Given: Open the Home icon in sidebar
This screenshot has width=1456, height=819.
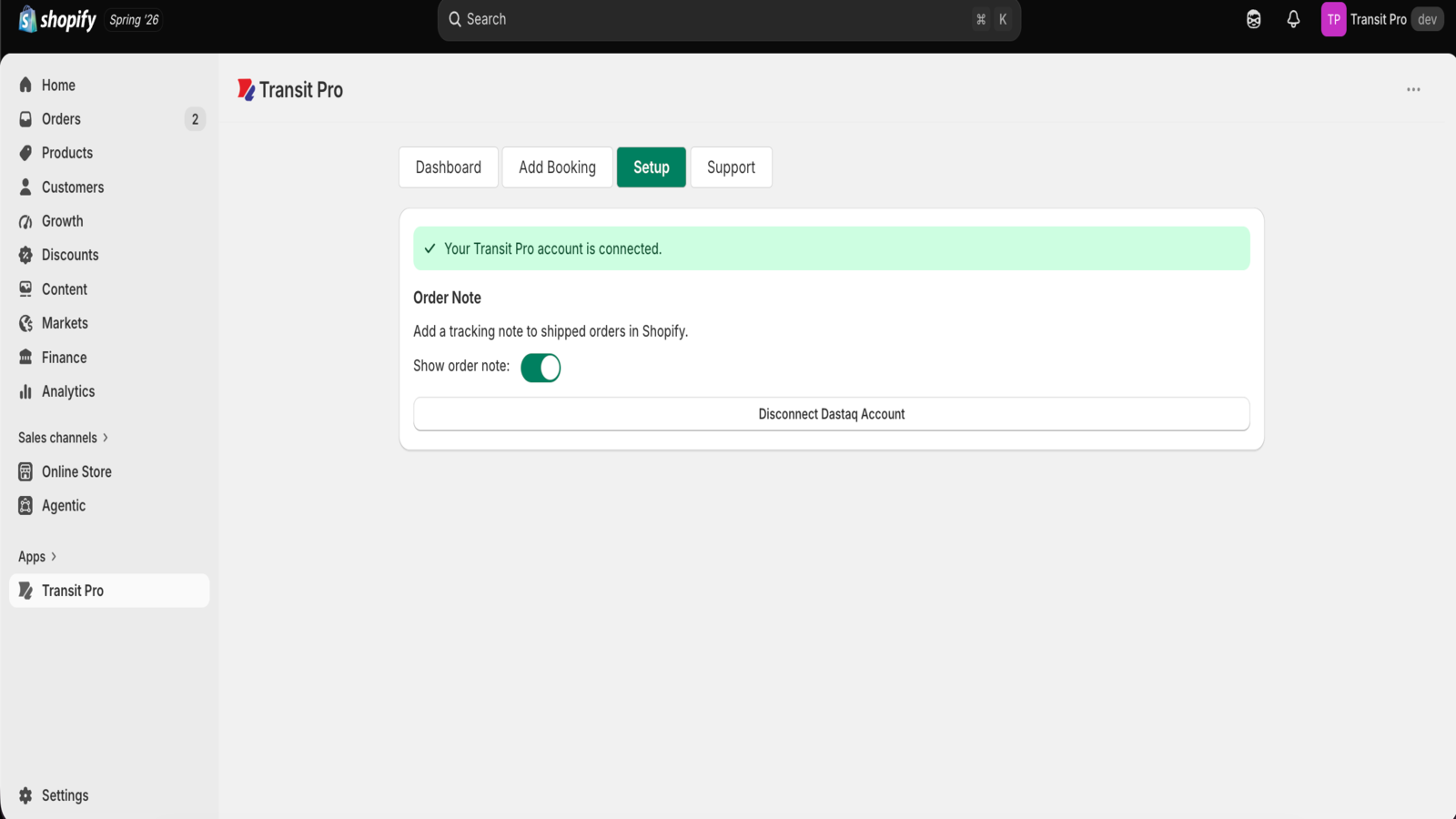Looking at the screenshot, I should [x=25, y=85].
